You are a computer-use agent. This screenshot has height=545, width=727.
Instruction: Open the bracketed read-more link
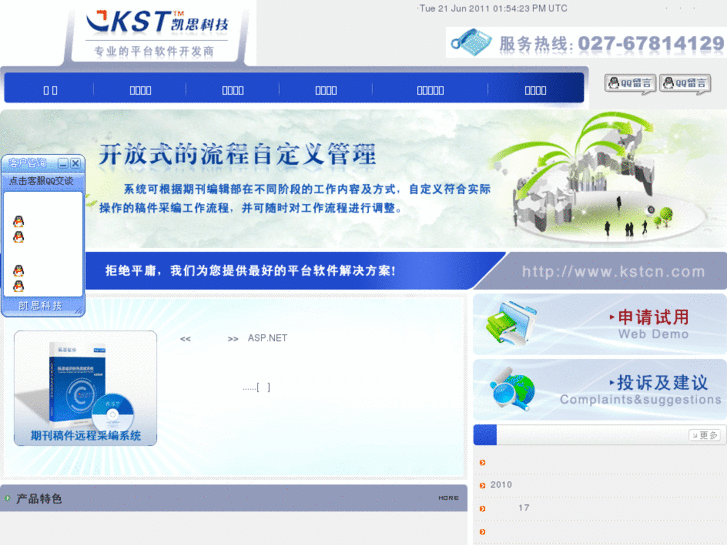coord(264,387)
